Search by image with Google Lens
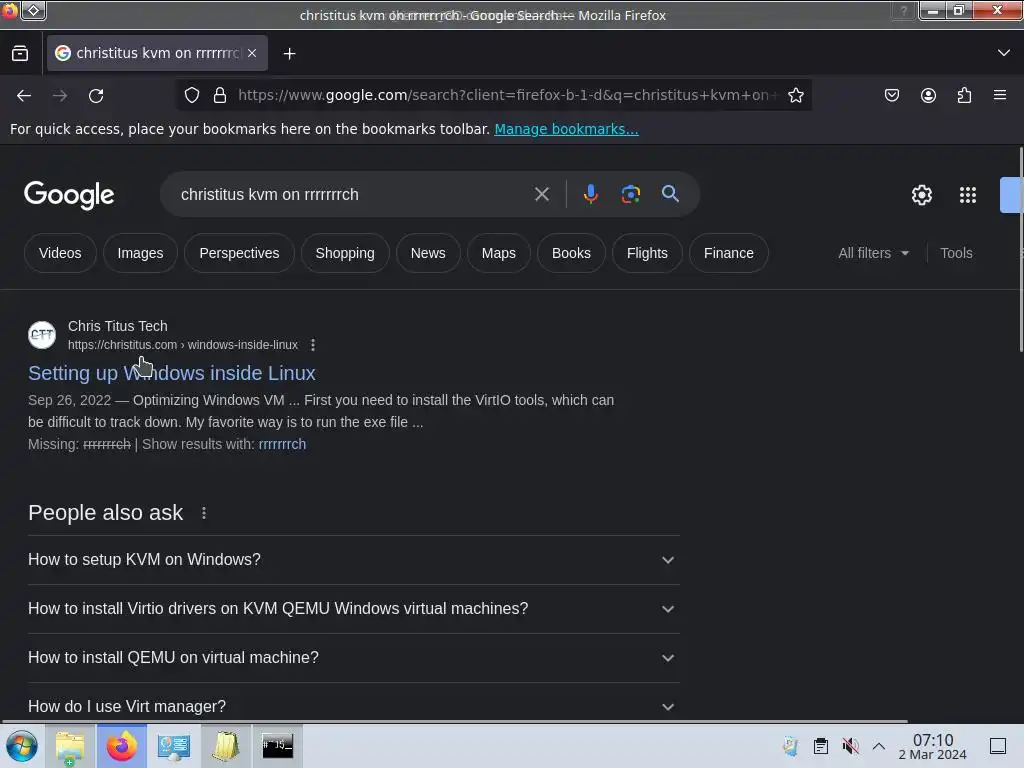 [631, 194]
